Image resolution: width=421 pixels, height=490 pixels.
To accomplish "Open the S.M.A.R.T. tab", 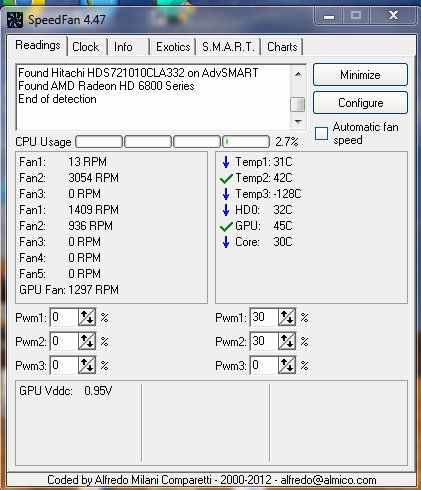I will tap(228, 47).
